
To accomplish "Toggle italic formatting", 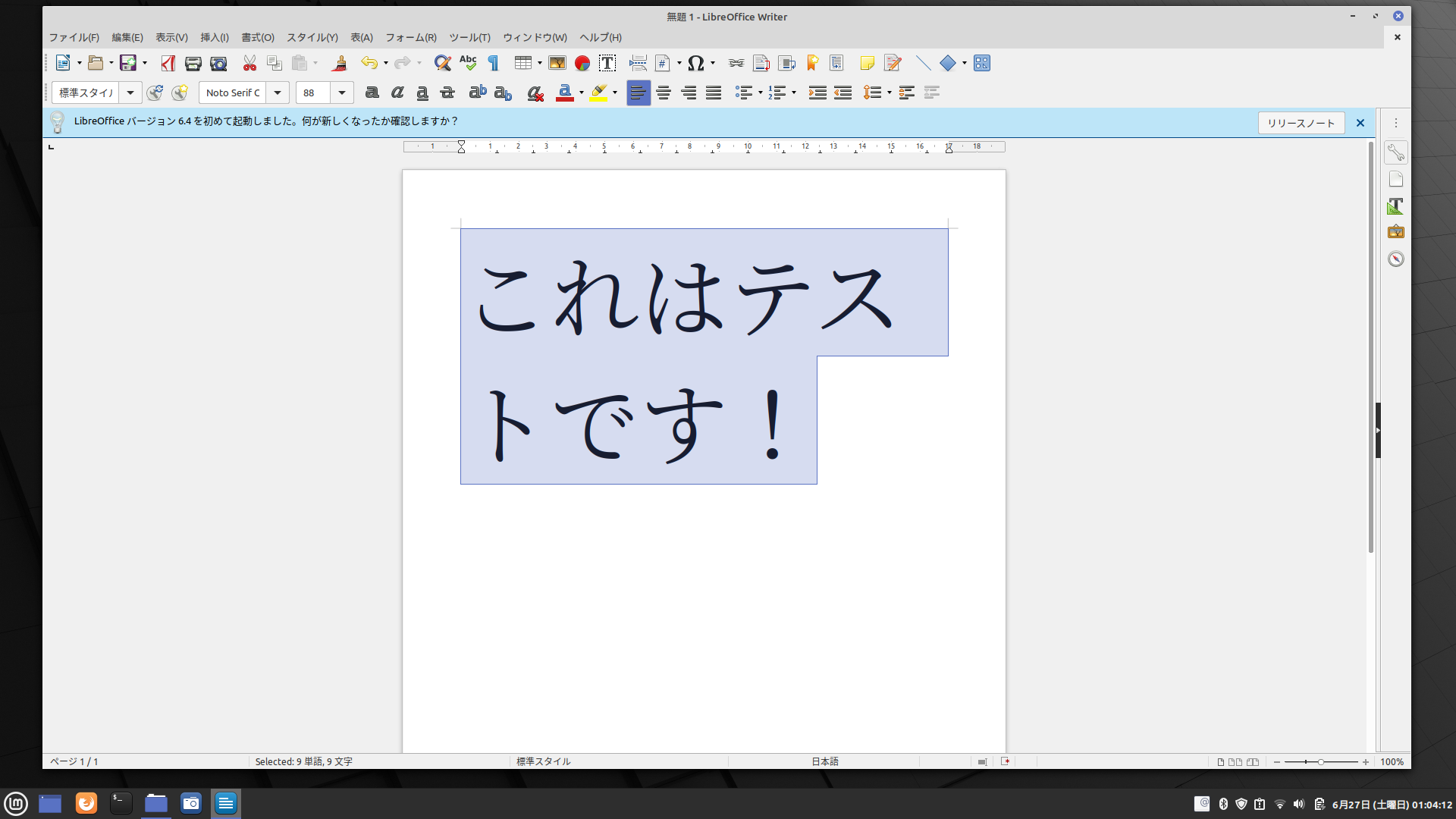I will pyautogui.click(x=397, y=93).
